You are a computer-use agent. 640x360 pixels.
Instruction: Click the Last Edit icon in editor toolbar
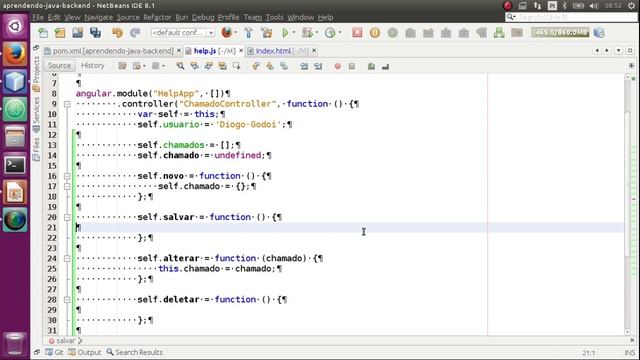click(122, 66)
